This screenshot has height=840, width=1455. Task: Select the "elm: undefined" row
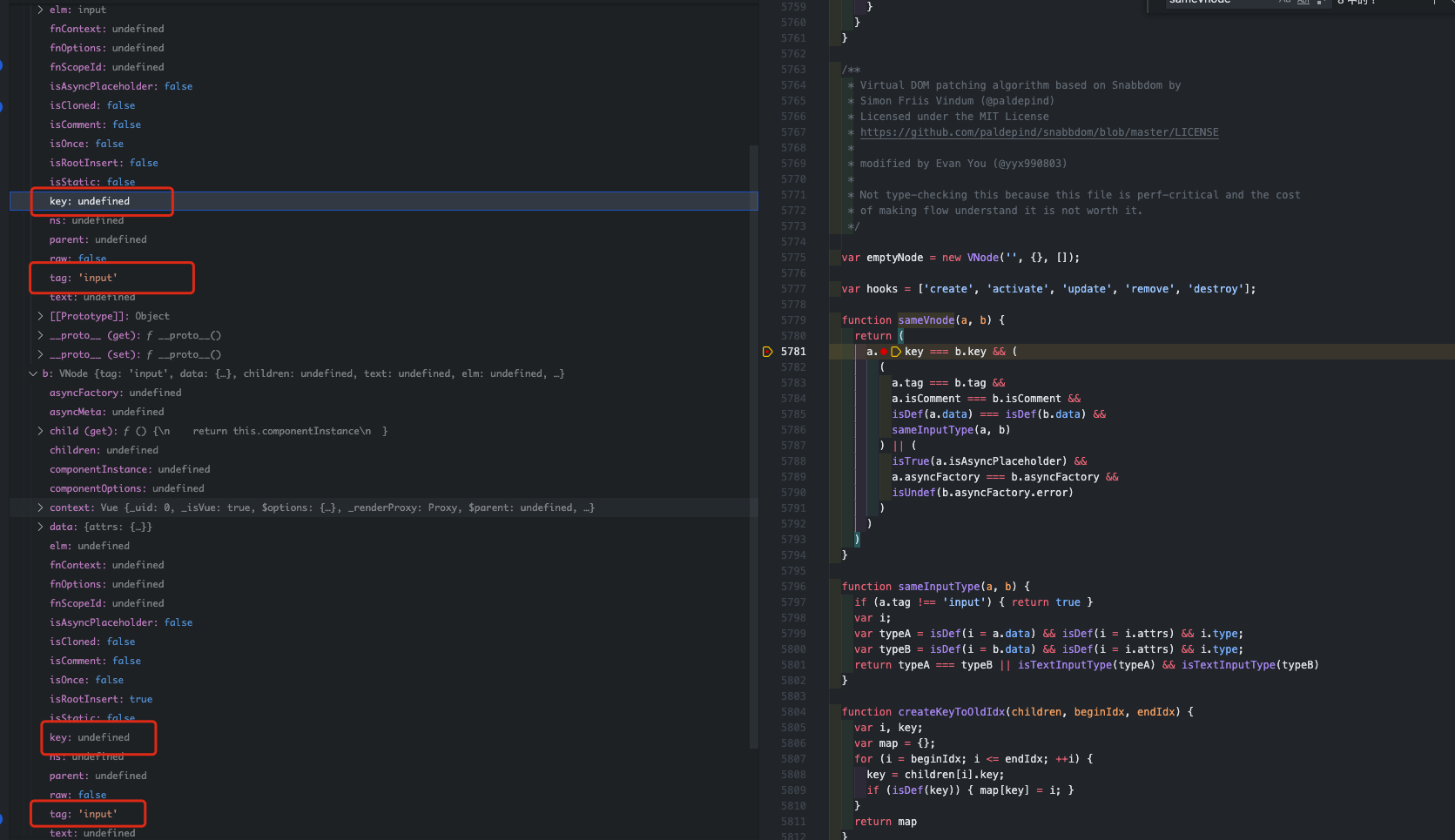[x=383, y=546]
